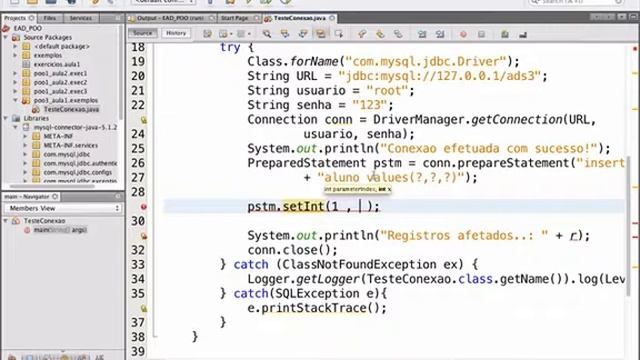Viewport: 640px width, 360px height.
Task: Toggle Bookmark on current line
Action: (x=398, y=34)
